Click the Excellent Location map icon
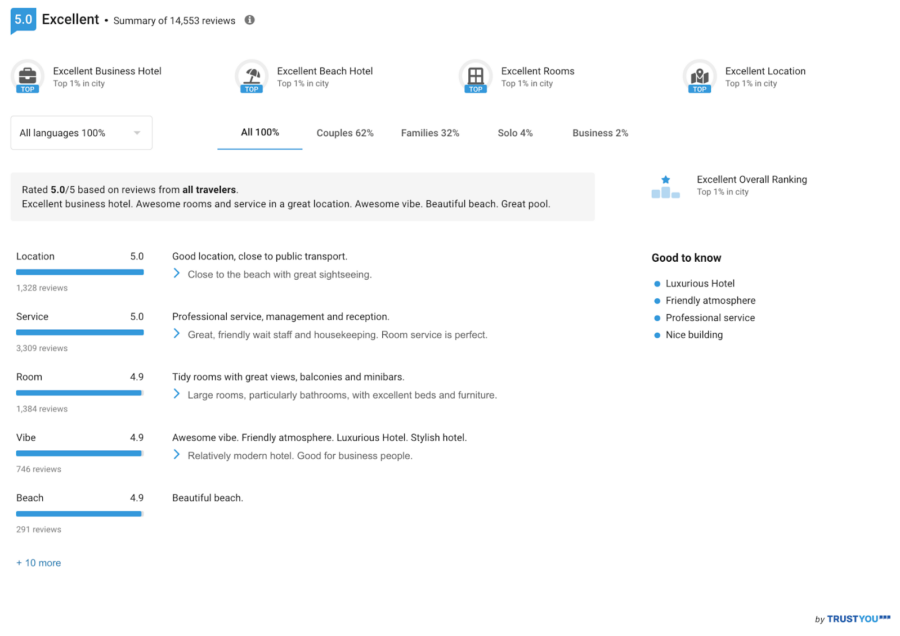 point(699,76)
